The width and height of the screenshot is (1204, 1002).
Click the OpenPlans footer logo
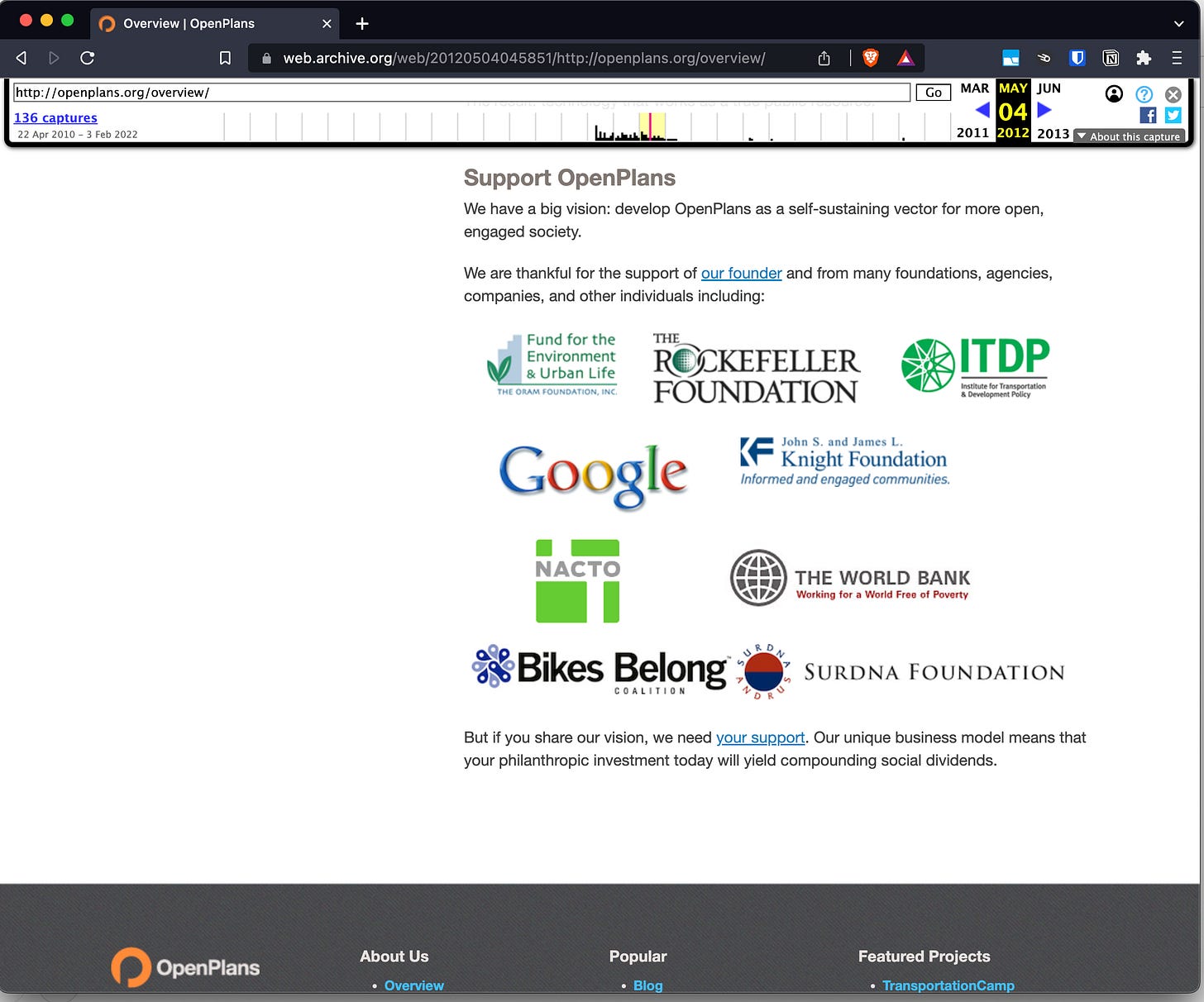click(185, 966)
